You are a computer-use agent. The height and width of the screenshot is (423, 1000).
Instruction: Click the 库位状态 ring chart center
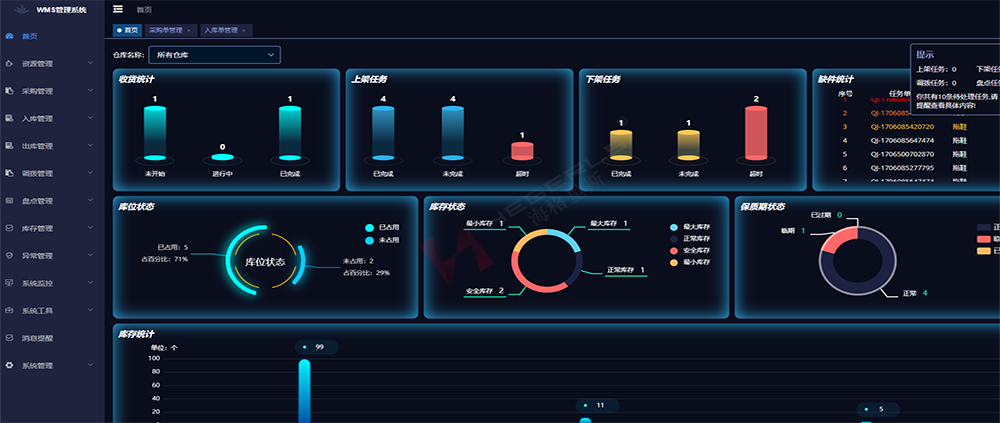265,262
